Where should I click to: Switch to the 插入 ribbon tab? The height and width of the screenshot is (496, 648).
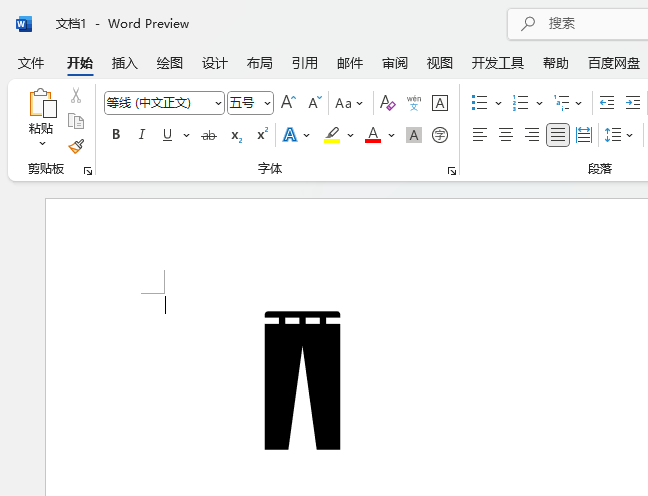pyautogui.click(x=125, y=63)
